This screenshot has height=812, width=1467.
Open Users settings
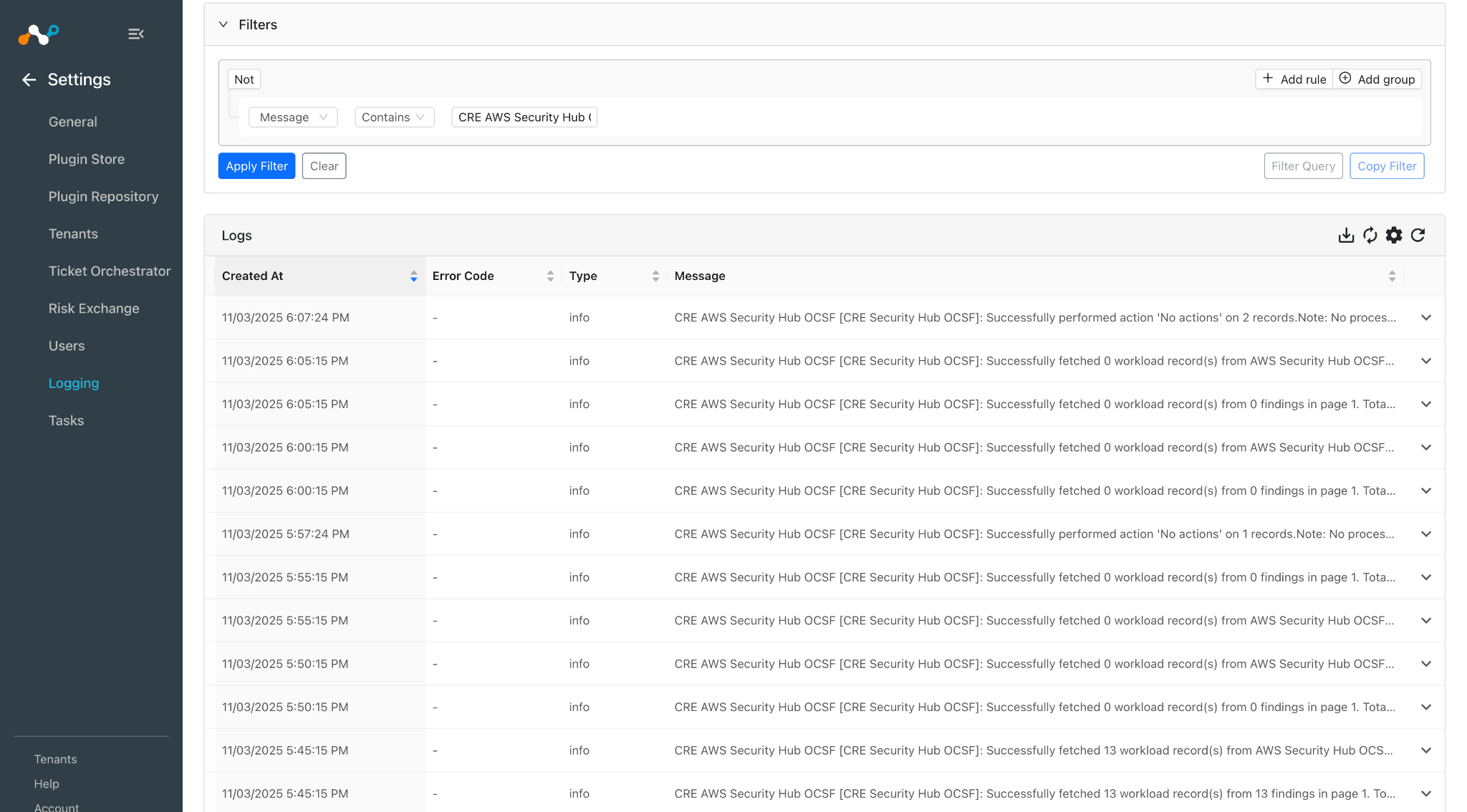click(67, 346)
